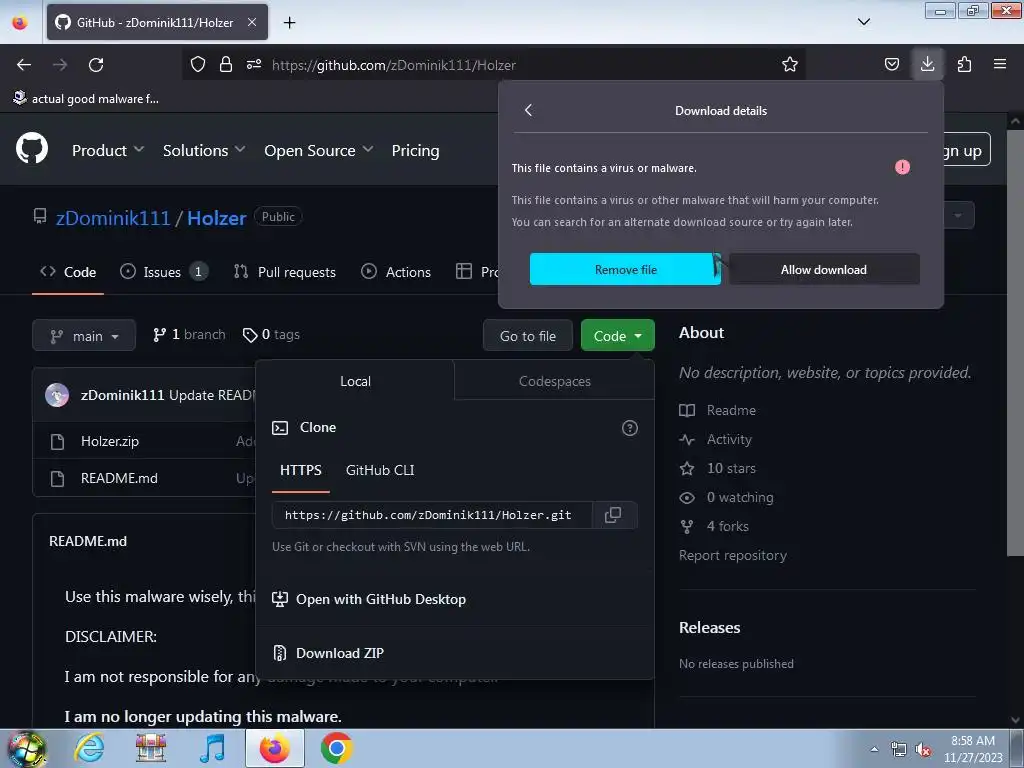Screen dimensions: 1024x768
Task: Open the 0 watching link
Action: coord(726,497)
